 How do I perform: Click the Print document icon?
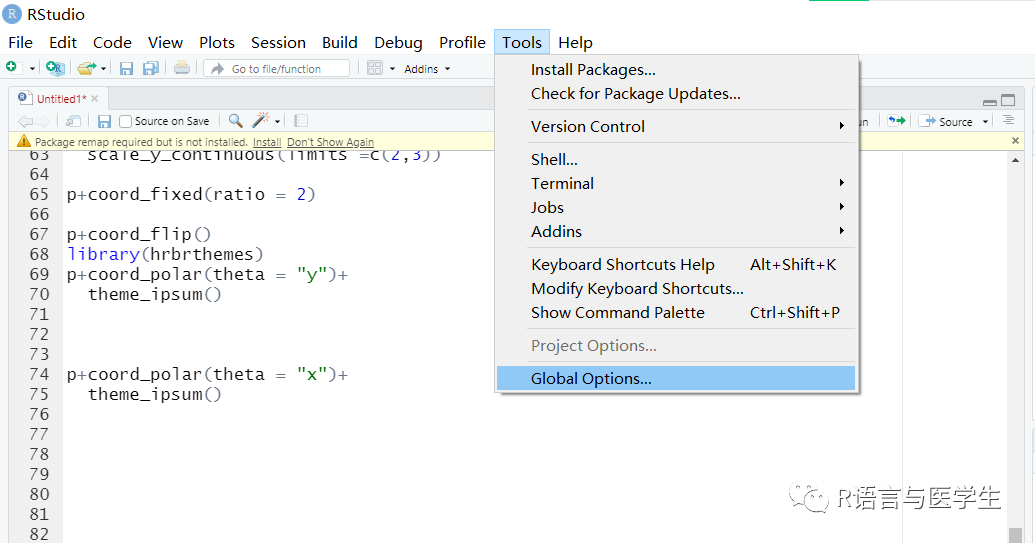[181, 68]
